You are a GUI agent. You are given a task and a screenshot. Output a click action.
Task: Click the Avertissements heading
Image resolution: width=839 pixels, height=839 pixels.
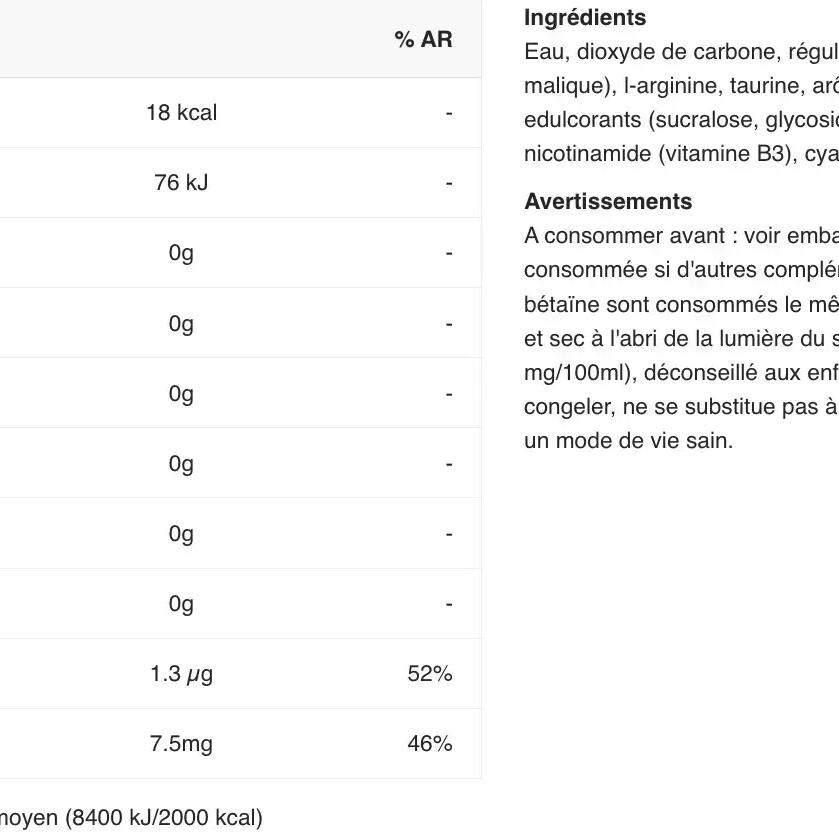coord(608,202)
